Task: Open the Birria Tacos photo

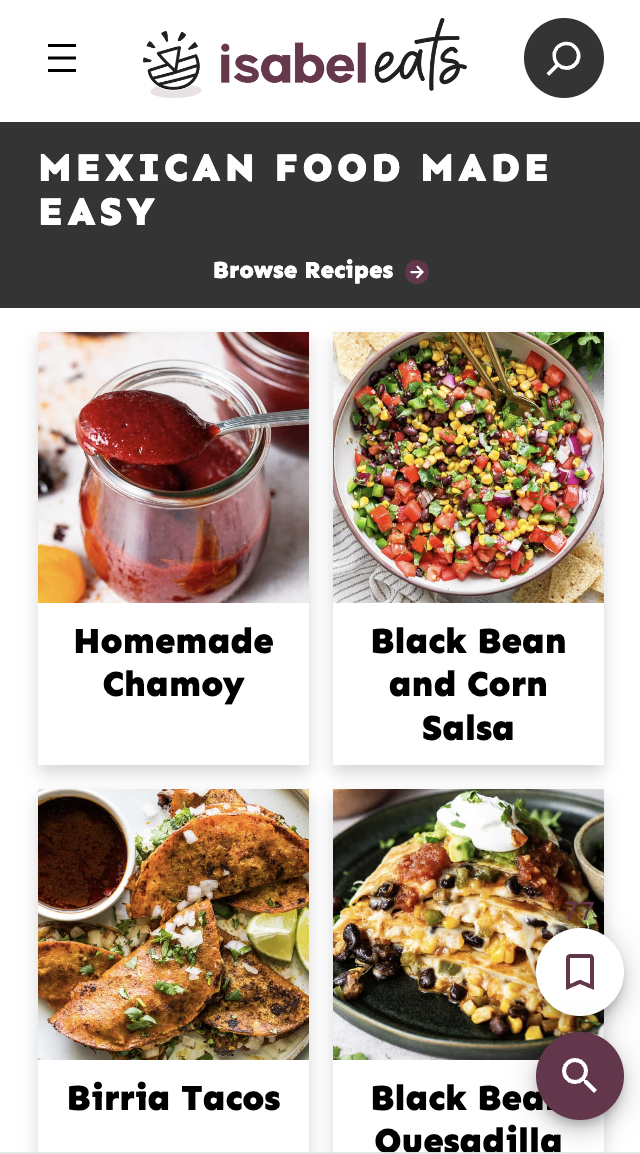Action: tap(174, 924)
